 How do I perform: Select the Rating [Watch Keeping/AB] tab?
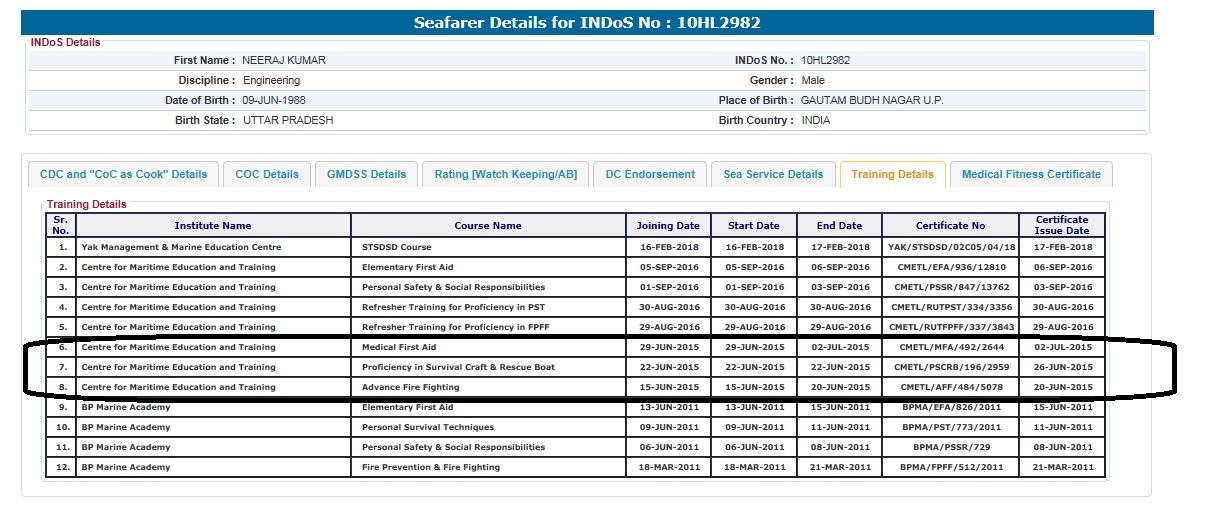click(505, 174)
